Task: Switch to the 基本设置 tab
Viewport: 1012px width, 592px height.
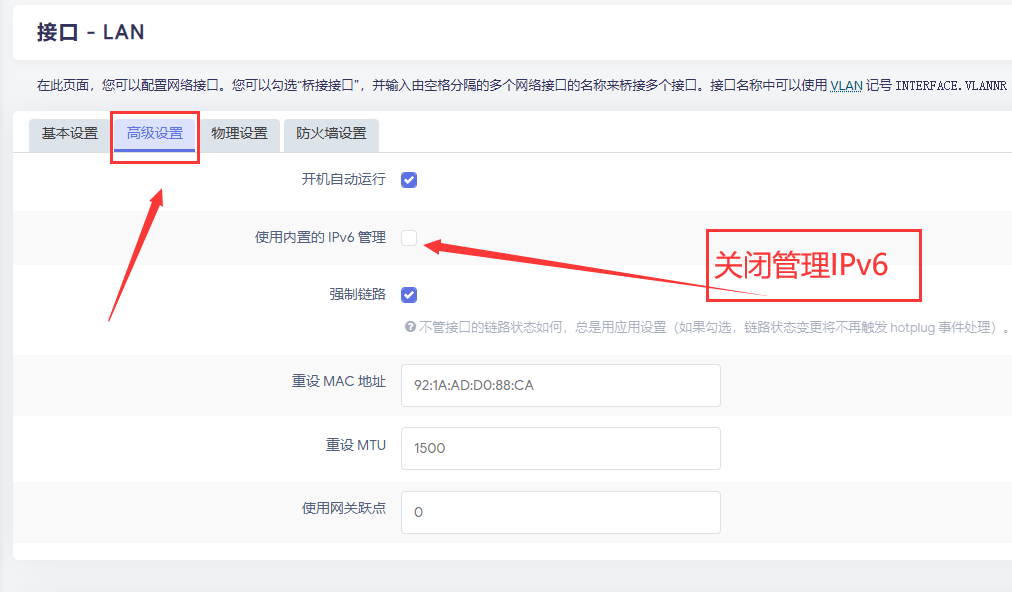Action: (69, 133)
